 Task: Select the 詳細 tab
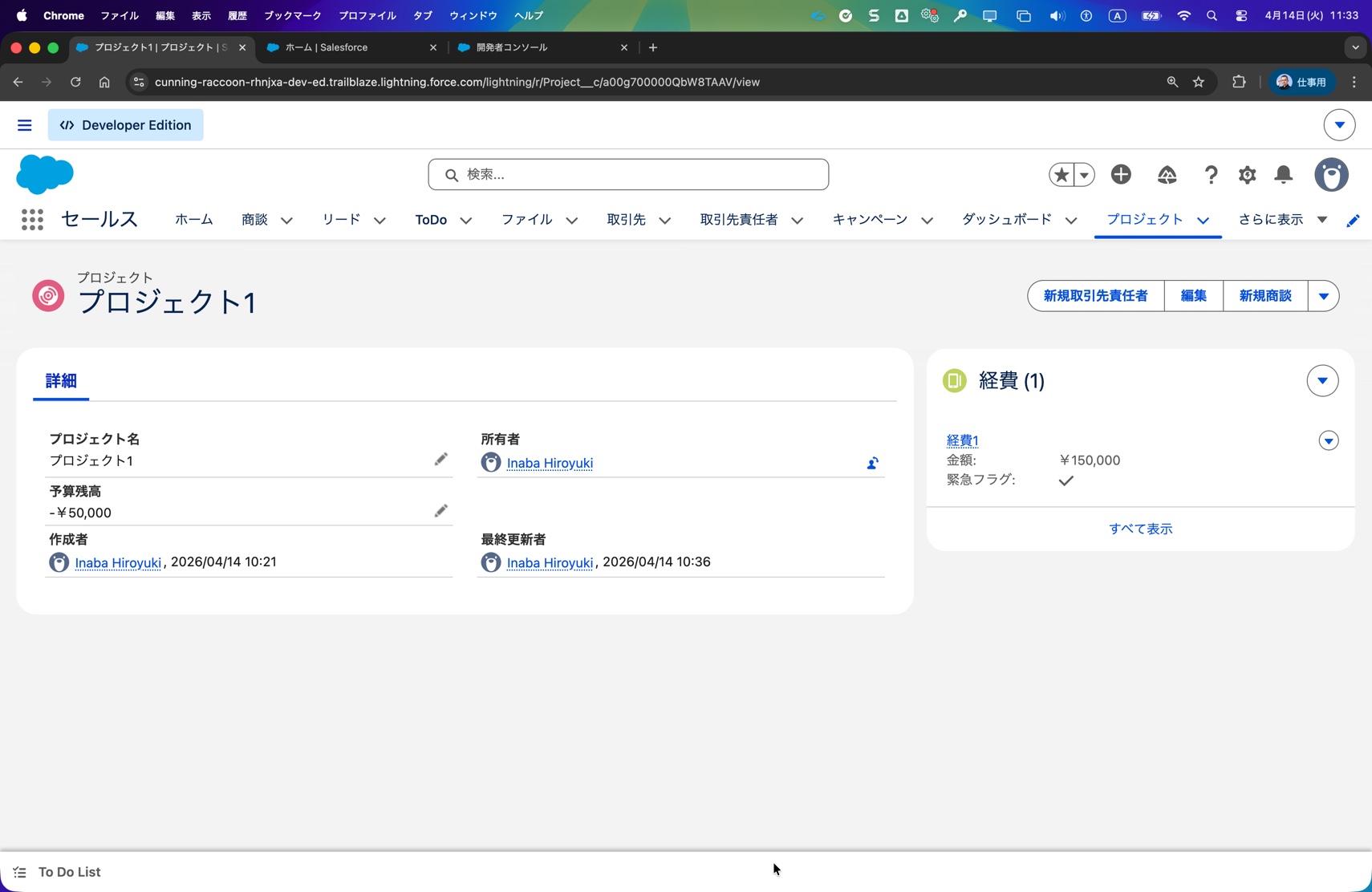pyautogui.click(x=61, y=381)
